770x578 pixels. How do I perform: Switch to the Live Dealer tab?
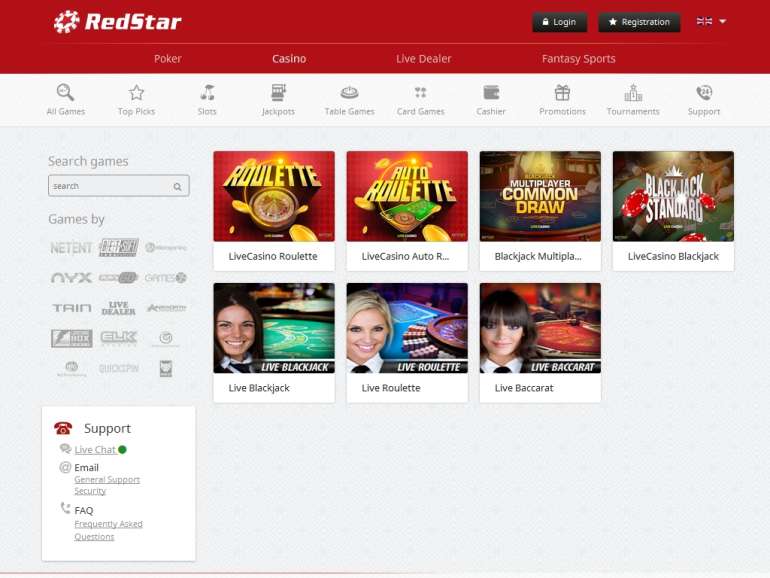(423, 59)
